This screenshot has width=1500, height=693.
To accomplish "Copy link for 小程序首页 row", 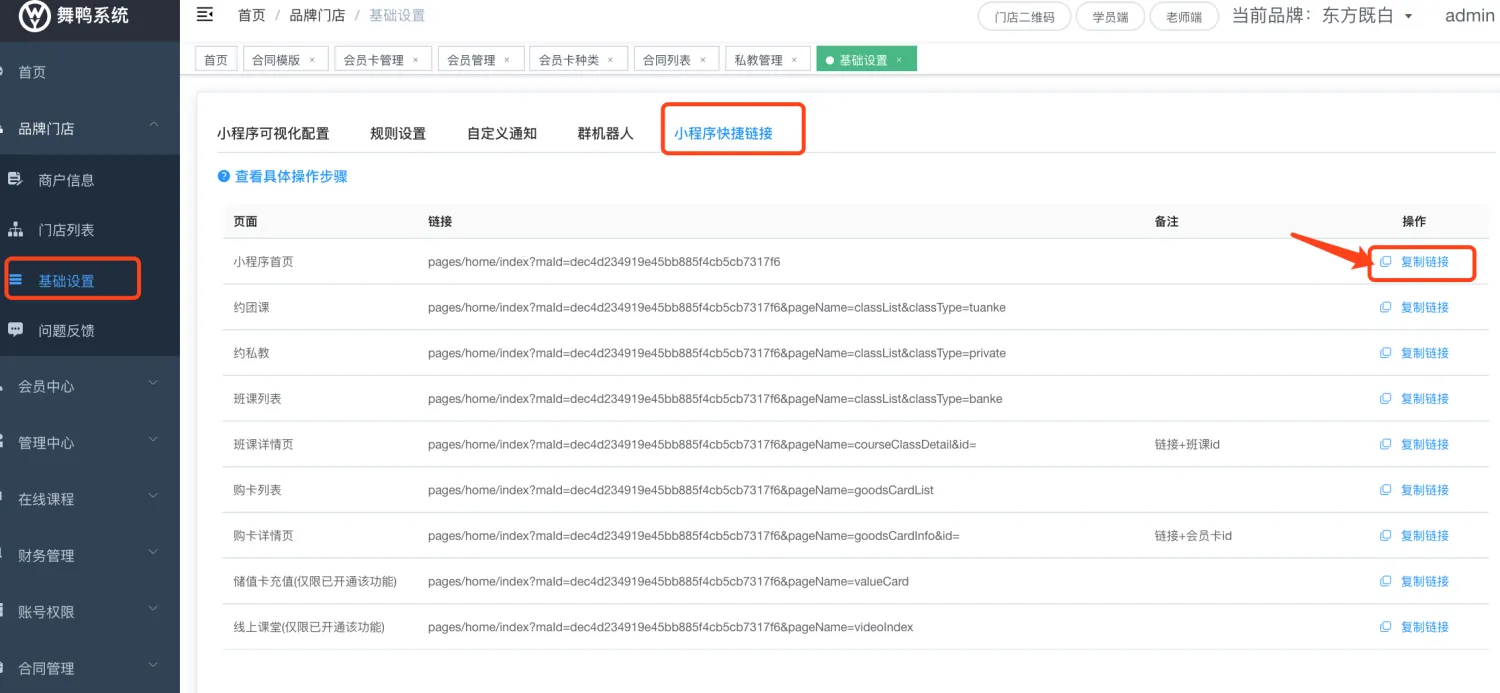I will [1423, 262].
